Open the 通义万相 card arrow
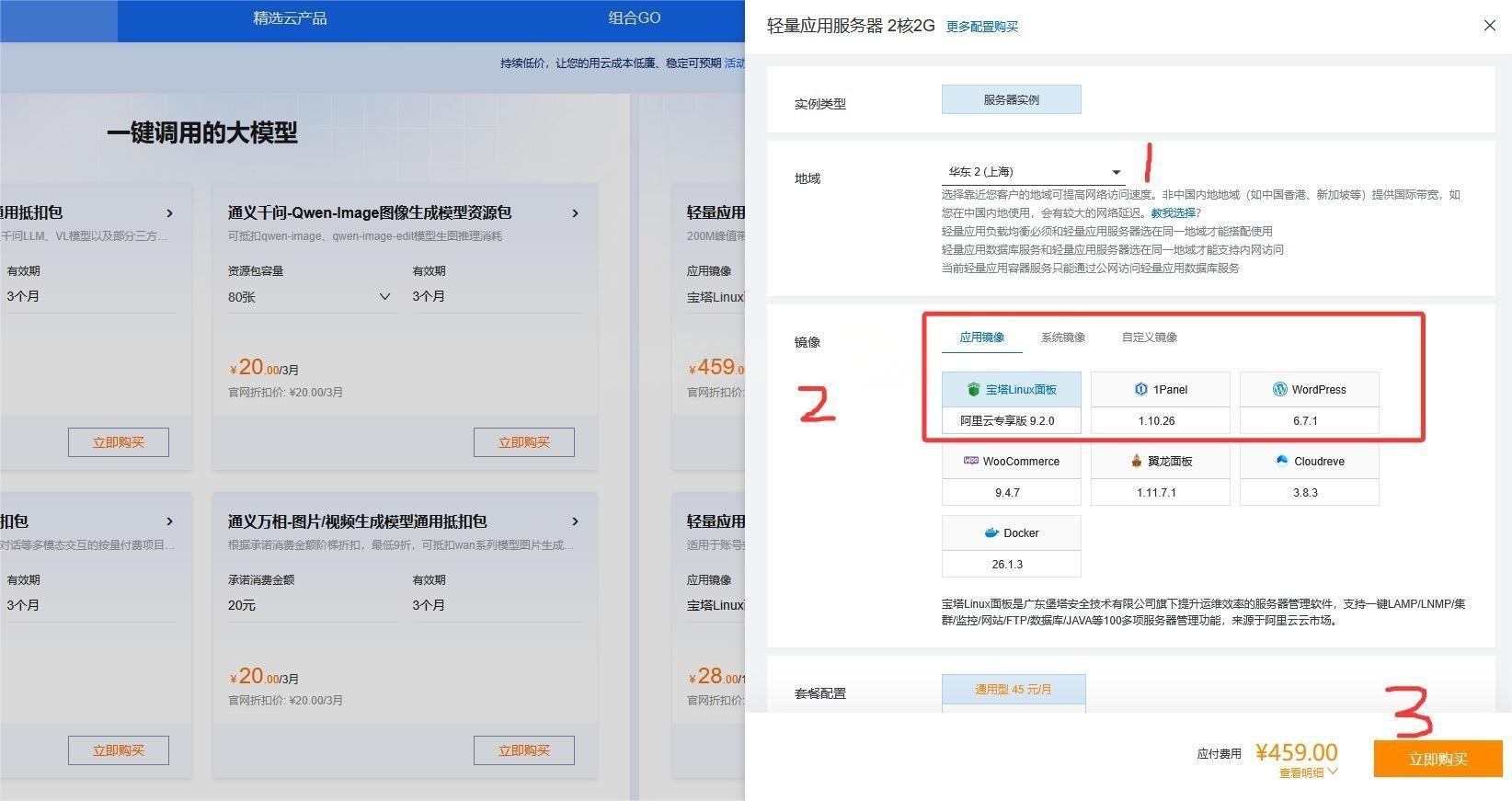The width and height of the screenshot is (1512, 801). [x=576, y=521]
